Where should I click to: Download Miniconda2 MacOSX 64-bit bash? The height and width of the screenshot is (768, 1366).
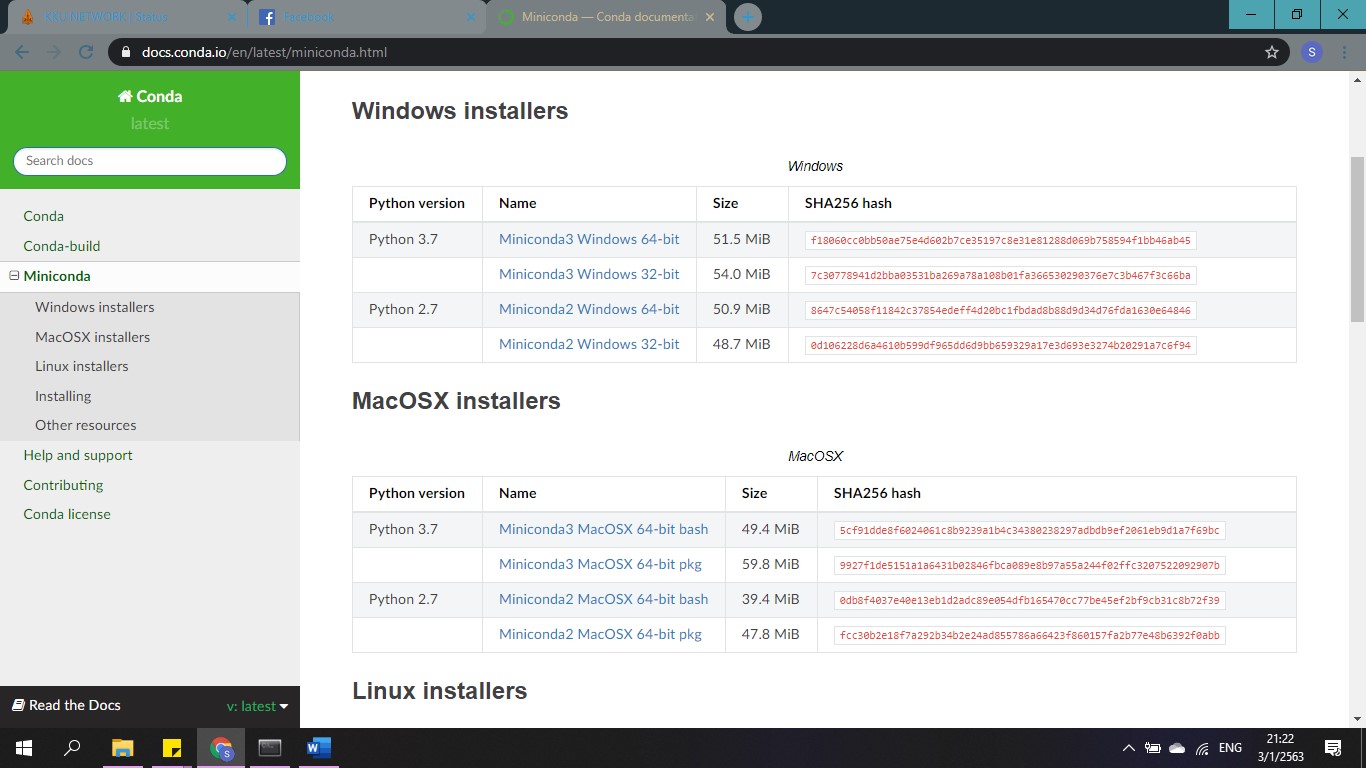604,599
